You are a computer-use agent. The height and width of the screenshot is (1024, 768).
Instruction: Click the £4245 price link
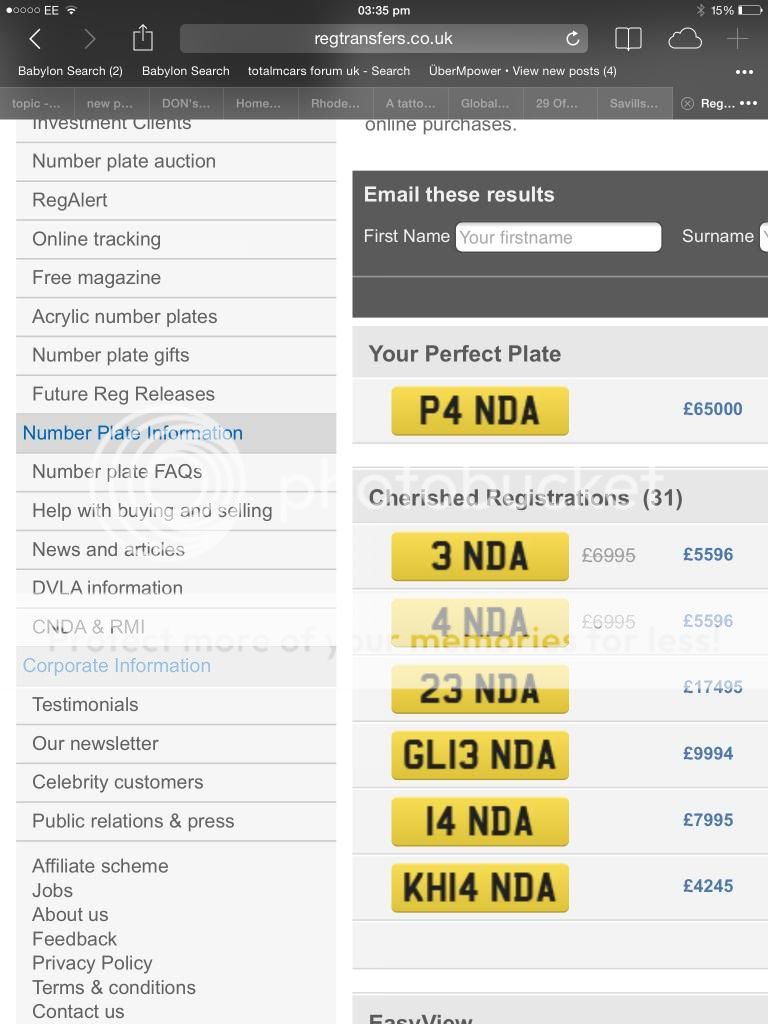coord(708,886)
